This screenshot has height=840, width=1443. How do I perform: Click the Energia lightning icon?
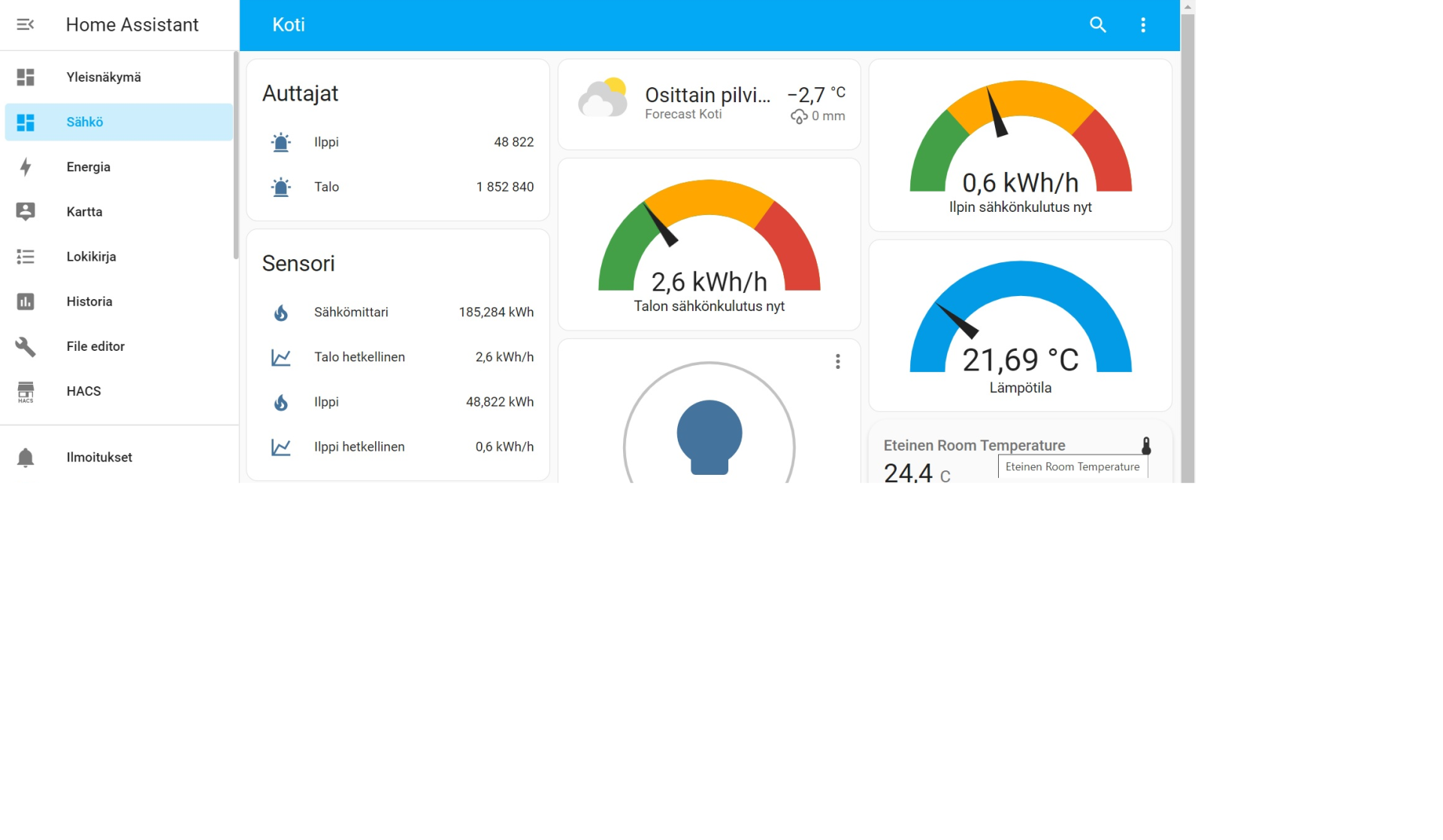(26, 167)
